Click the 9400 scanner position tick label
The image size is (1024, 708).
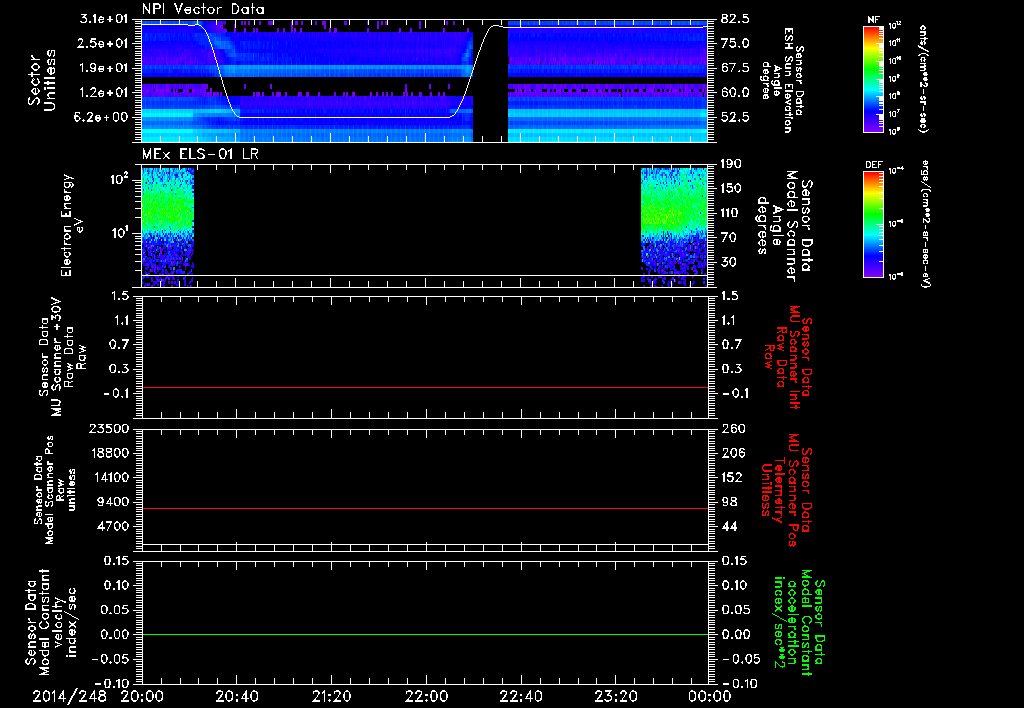point(113,502)
